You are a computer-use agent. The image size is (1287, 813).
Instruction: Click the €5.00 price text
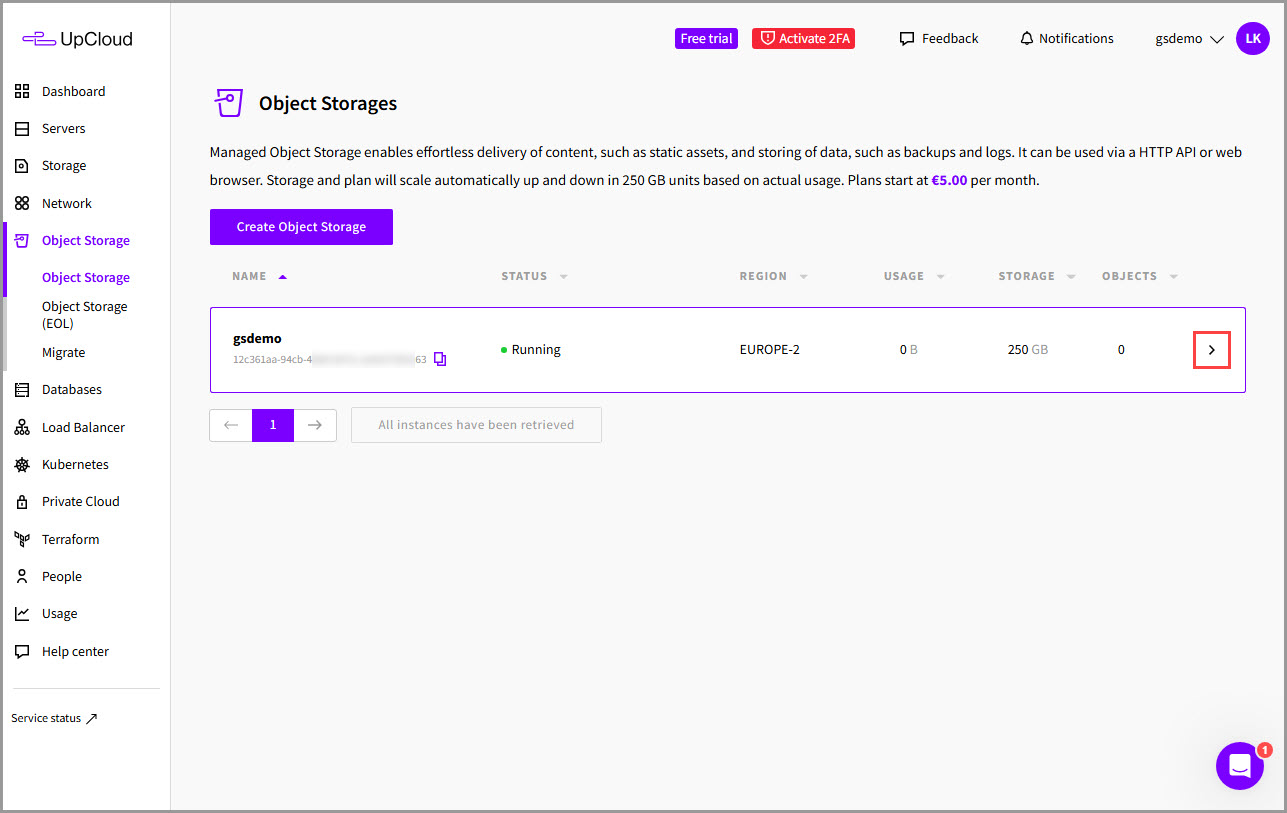(949, 181)
